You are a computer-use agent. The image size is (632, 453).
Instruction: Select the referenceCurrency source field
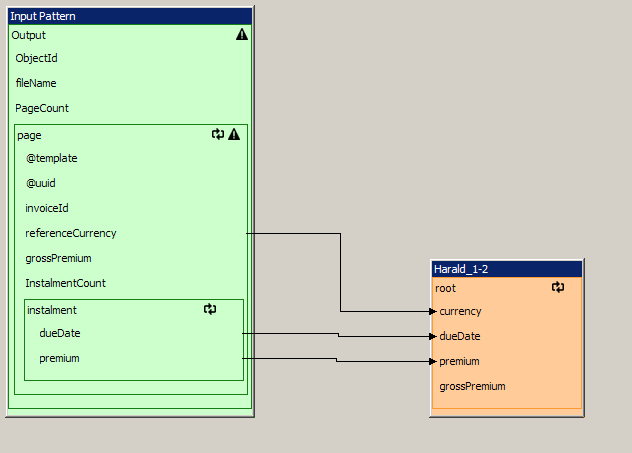(x=71, y=233)
